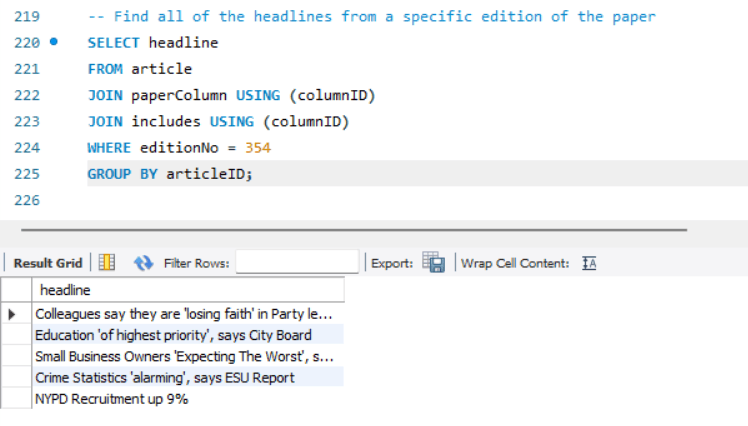This screenshot has width=748, height=426.
Task: Click the value 354 in WHERE clause
Action: tap(258, 148)
